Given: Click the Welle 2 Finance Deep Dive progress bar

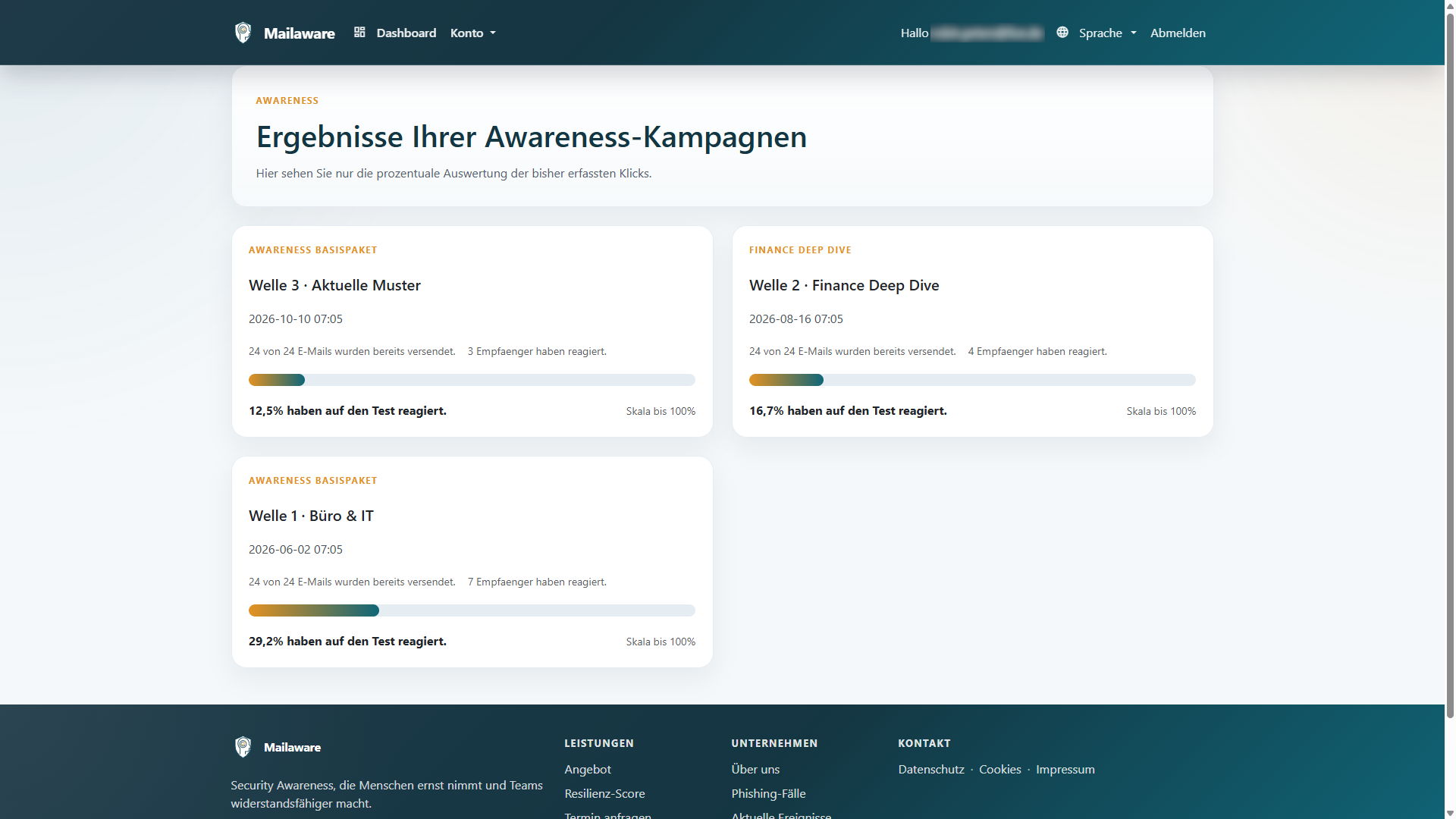Looking at the screenshot, I should pos(972,380).
